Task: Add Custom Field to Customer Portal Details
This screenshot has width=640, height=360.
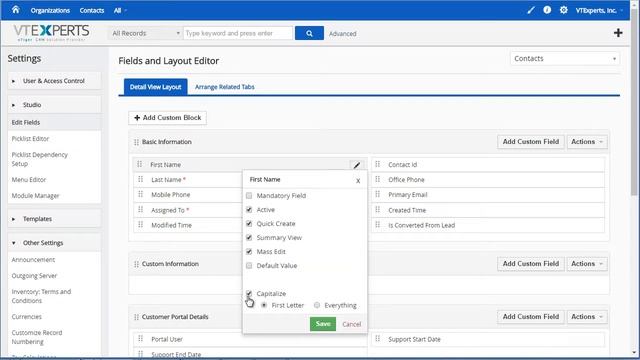Action: (531, 317)
